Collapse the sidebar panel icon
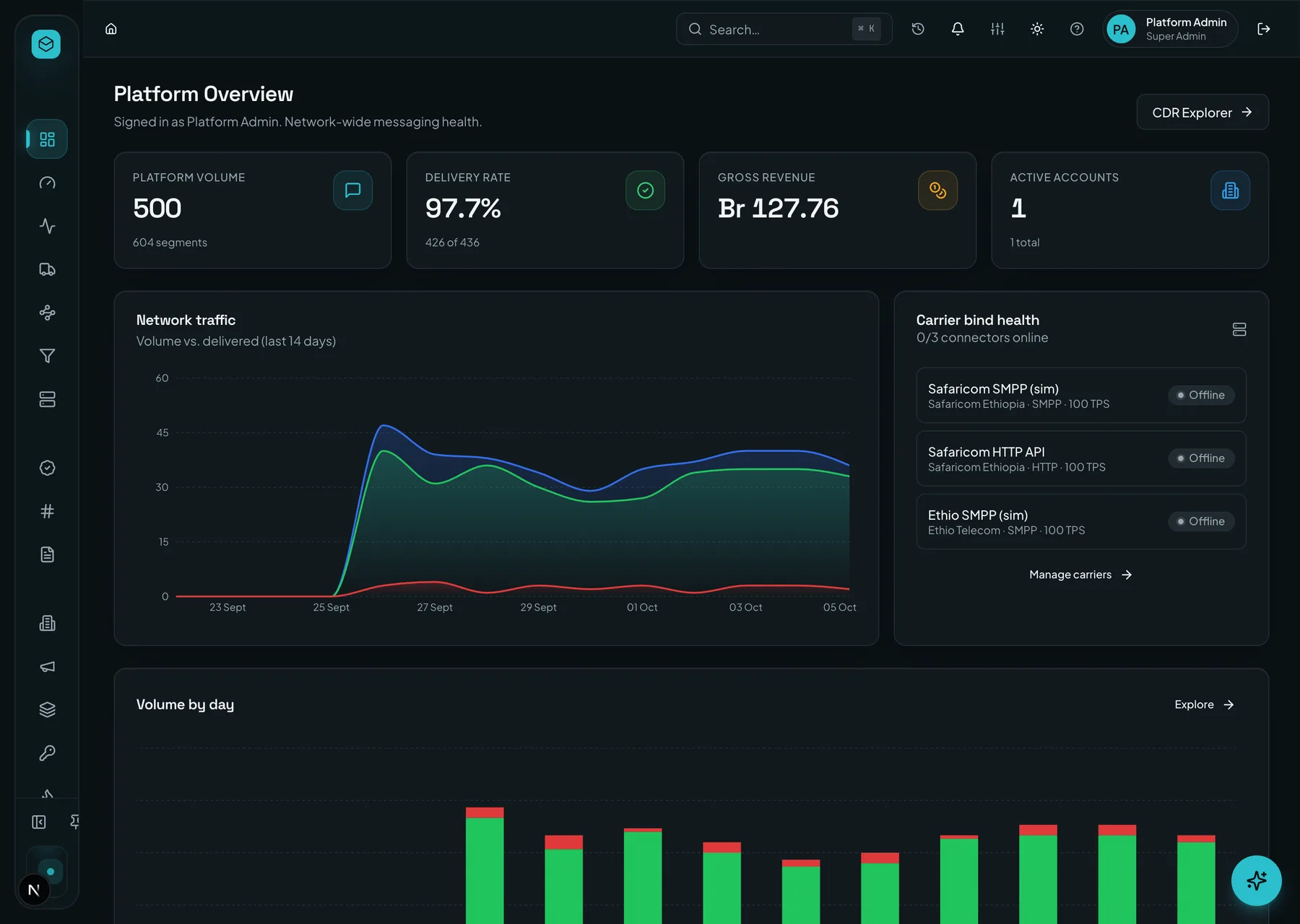Screen dimensions: 1300x924 39,822
